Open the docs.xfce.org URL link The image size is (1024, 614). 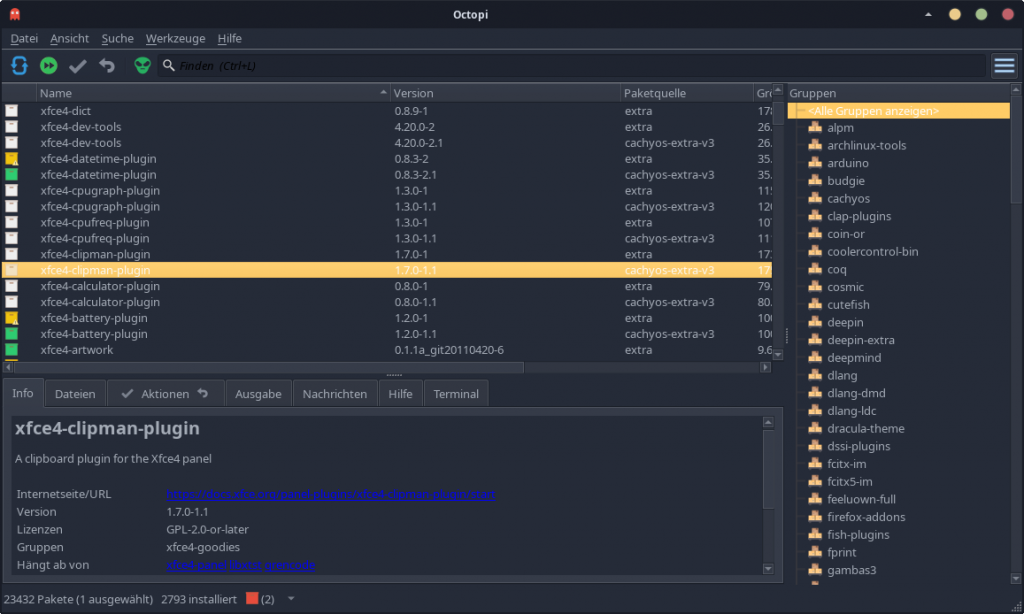(x=330, y=495)
